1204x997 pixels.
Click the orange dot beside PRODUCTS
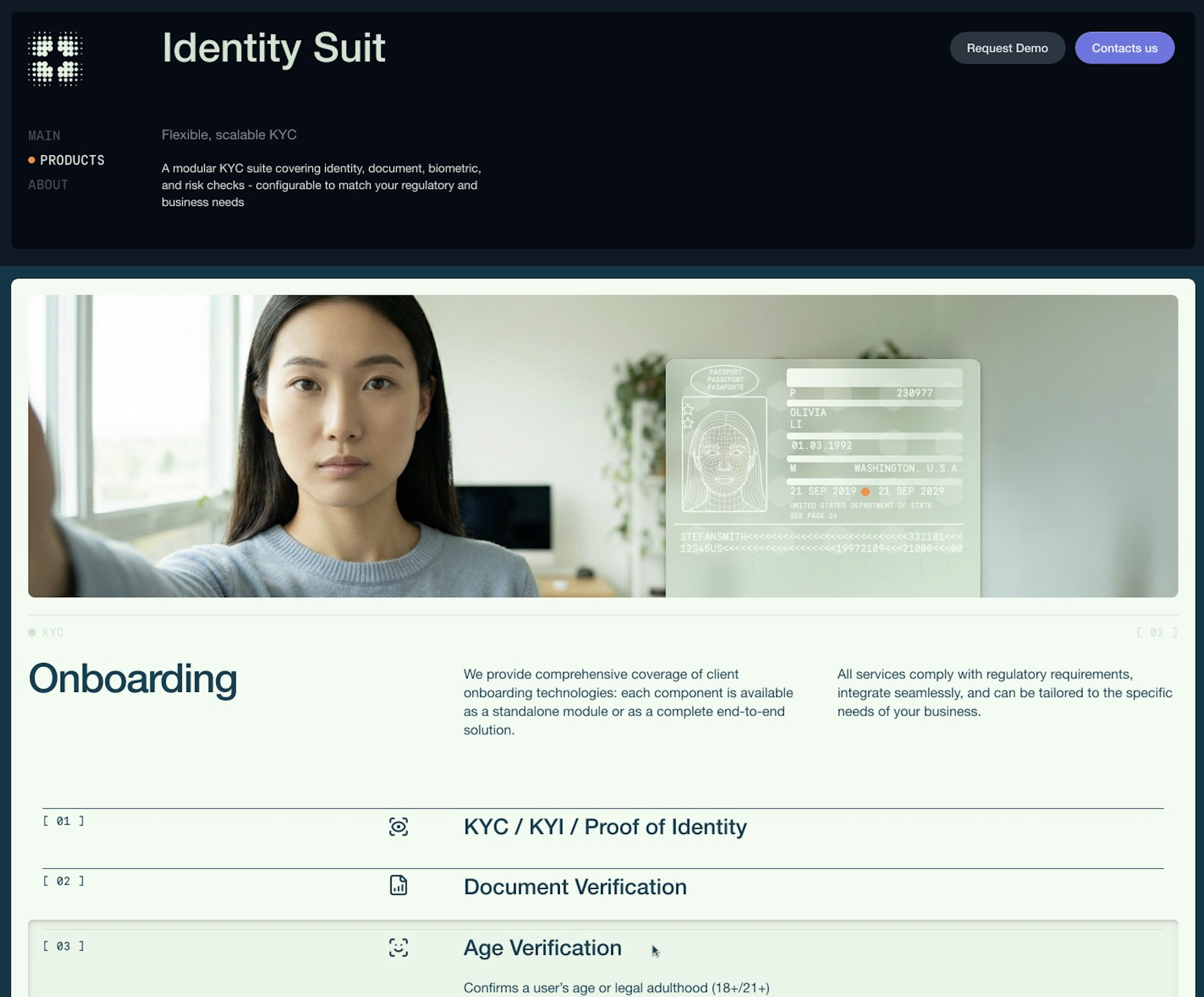[x=31, y=160]
